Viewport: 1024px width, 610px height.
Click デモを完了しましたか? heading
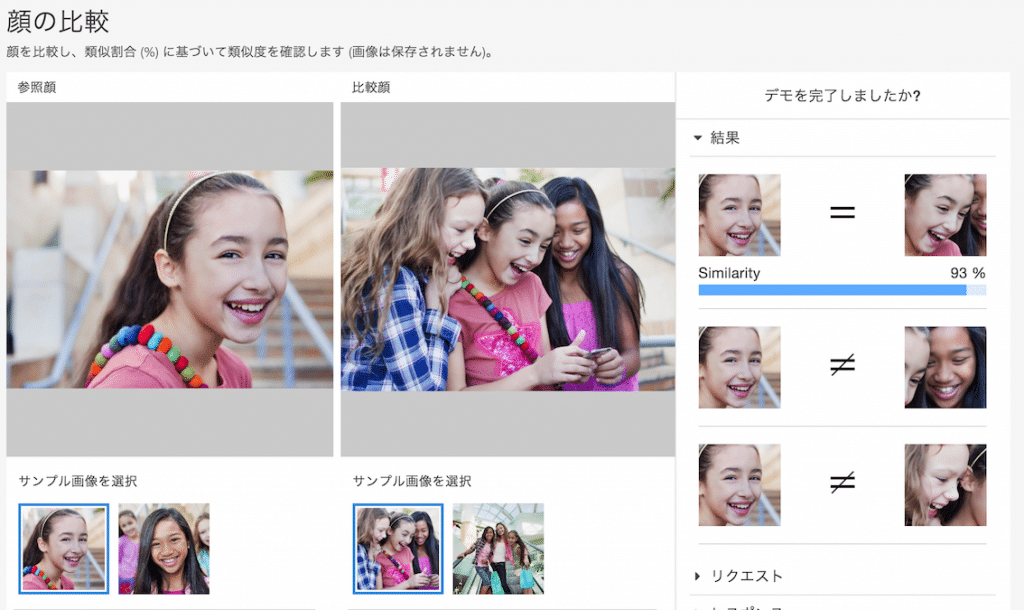[842, 96]
